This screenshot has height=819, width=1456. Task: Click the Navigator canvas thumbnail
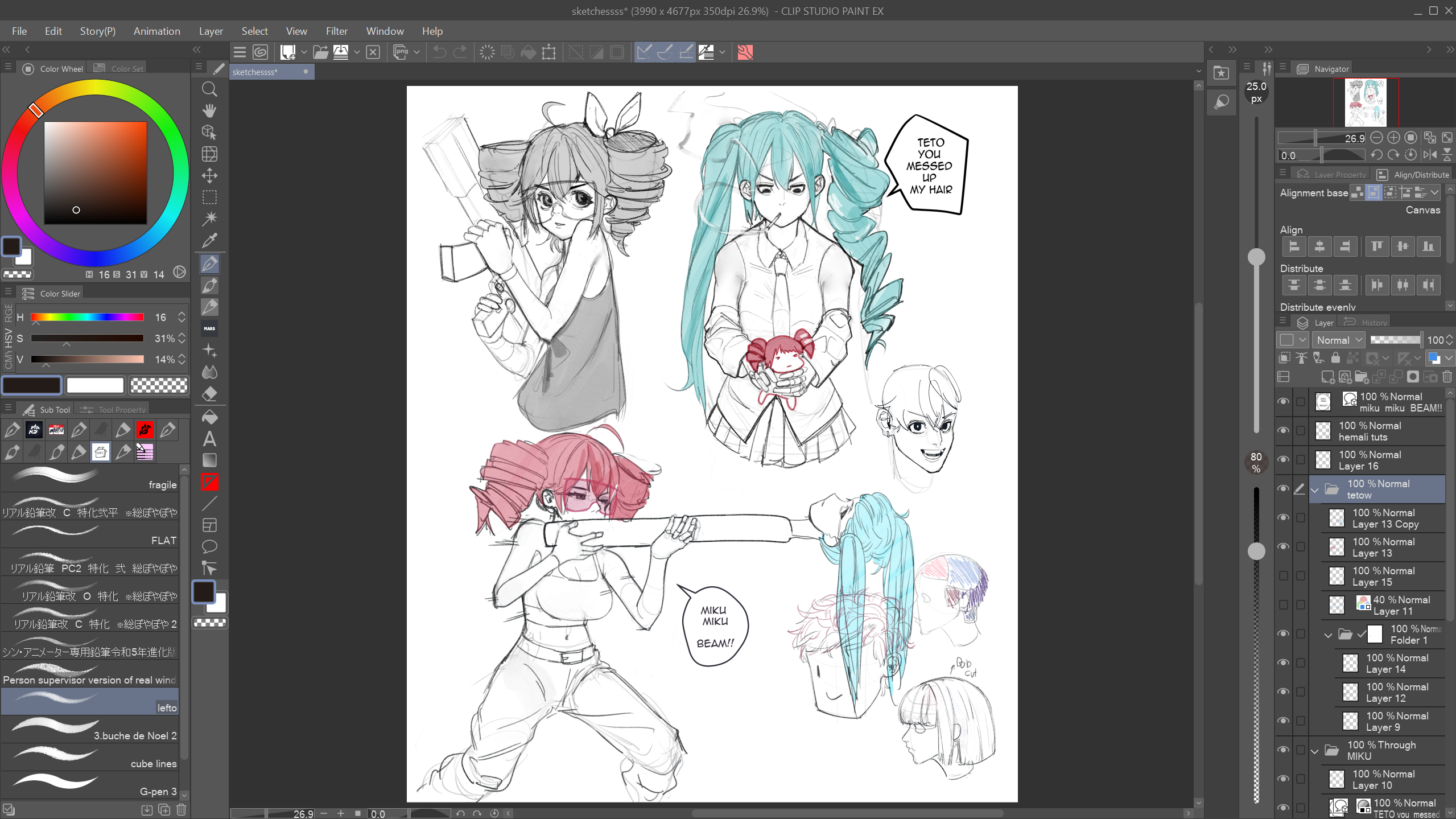(1366, 102)
